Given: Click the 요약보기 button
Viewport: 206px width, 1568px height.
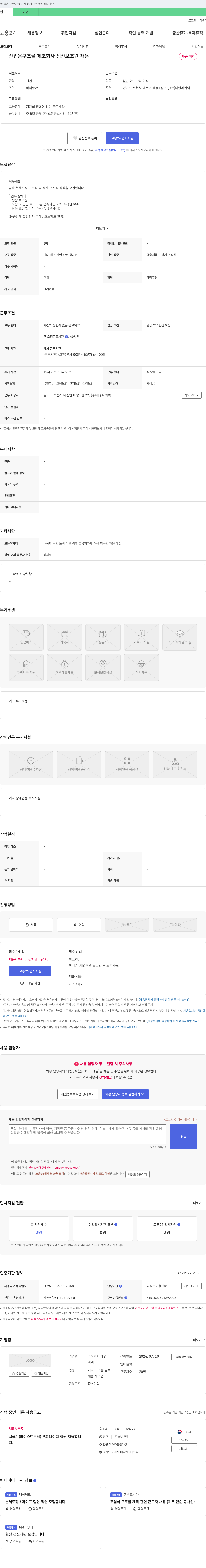Looking at the screenshot, I should (x=184, y=1440).
